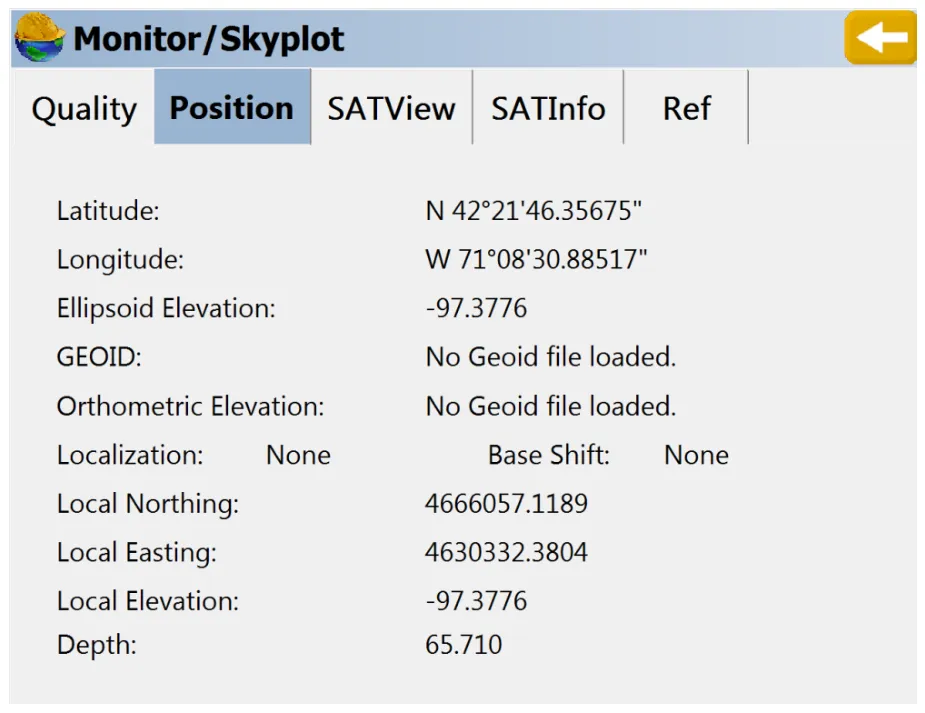Click the Localization value None
Screen dimensions: 925x713
coord(298,455)
